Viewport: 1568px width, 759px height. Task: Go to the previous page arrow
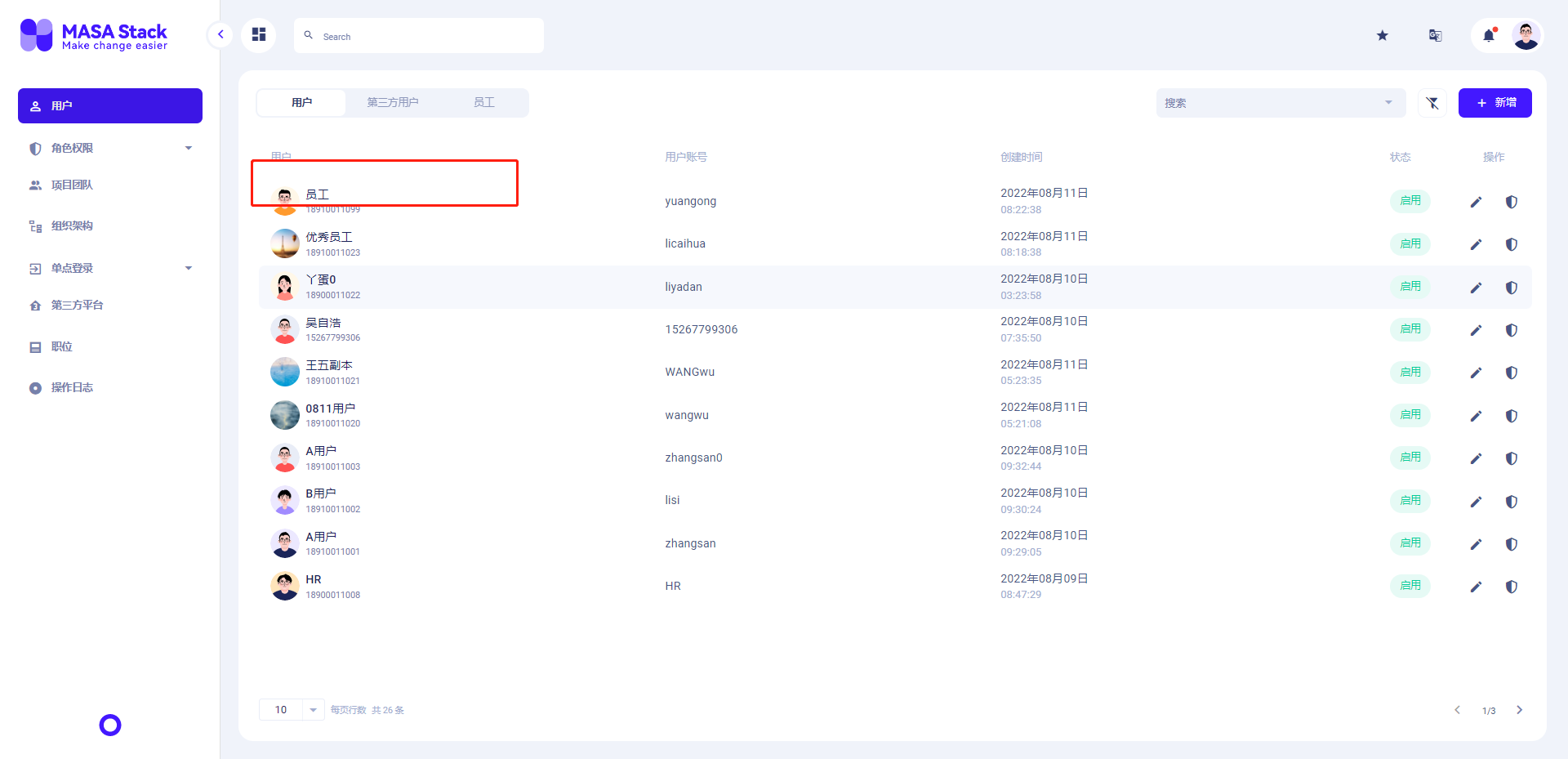point(1457,710)
